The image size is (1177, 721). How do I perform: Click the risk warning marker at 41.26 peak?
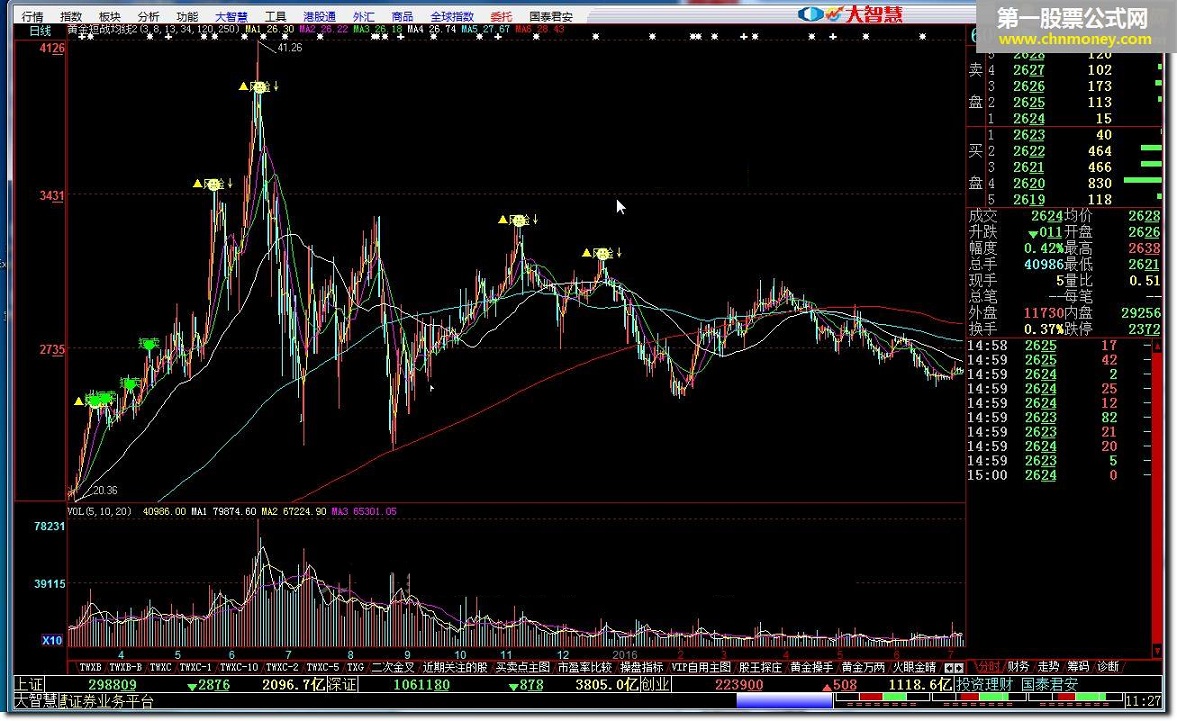click(x=259, y=87)
